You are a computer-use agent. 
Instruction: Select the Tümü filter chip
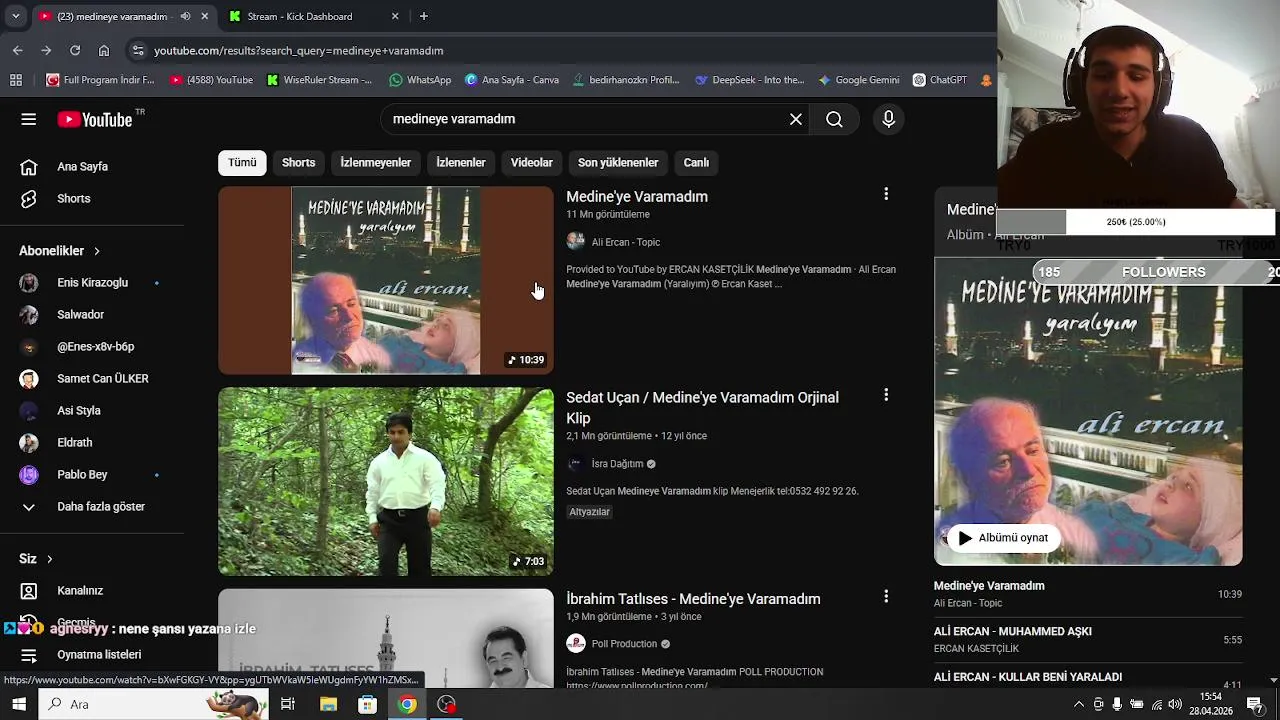pyautogui.click(x=242, y=162)
